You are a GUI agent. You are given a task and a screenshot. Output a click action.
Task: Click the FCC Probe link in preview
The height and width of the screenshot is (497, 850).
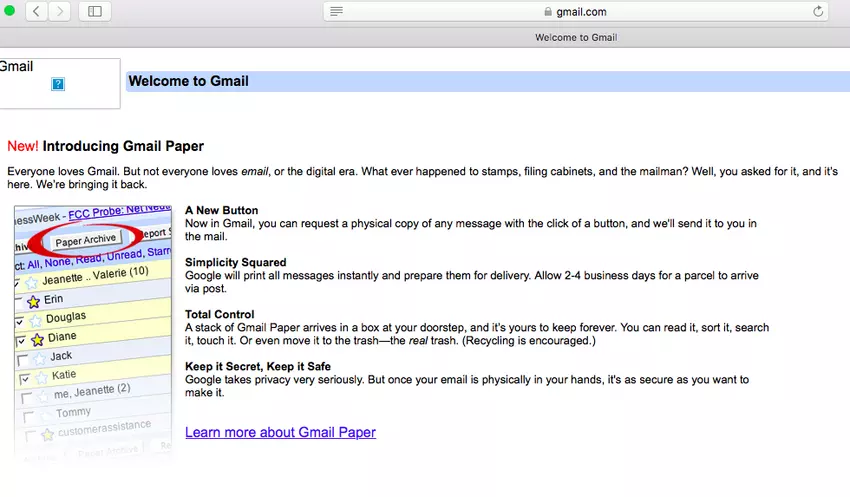(119, 211)
